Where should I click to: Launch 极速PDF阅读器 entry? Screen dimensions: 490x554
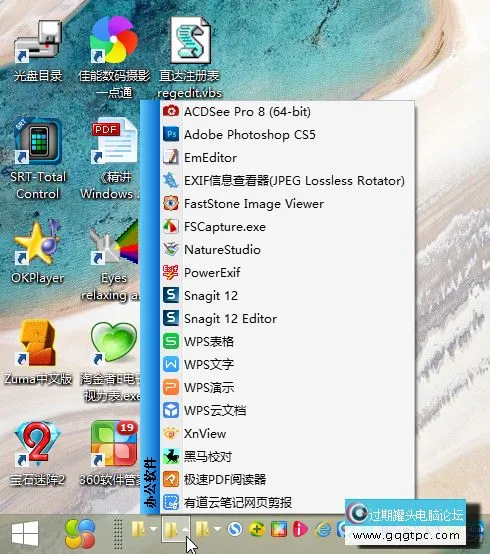(287, 479)
